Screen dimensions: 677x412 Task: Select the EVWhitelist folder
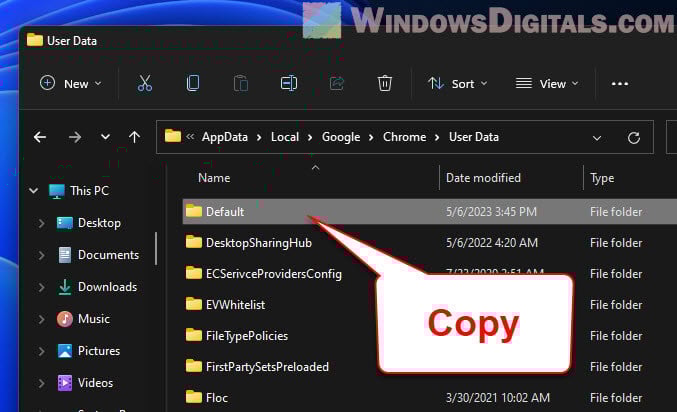click(235, 305)
